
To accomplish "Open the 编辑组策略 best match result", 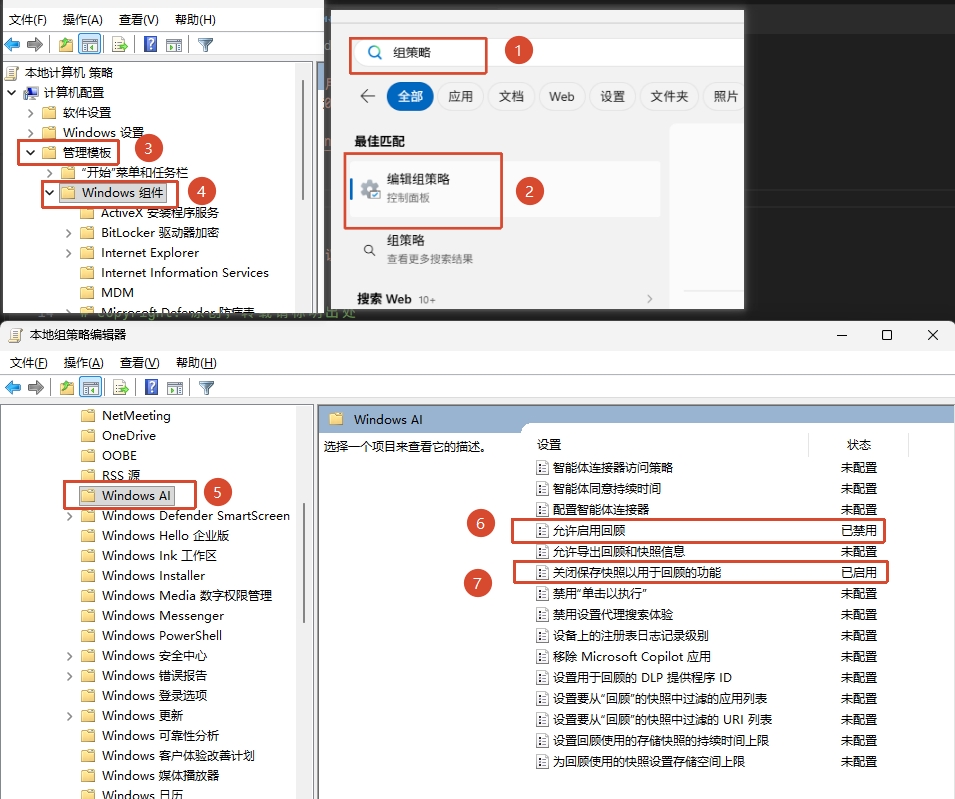I will 504,189.
